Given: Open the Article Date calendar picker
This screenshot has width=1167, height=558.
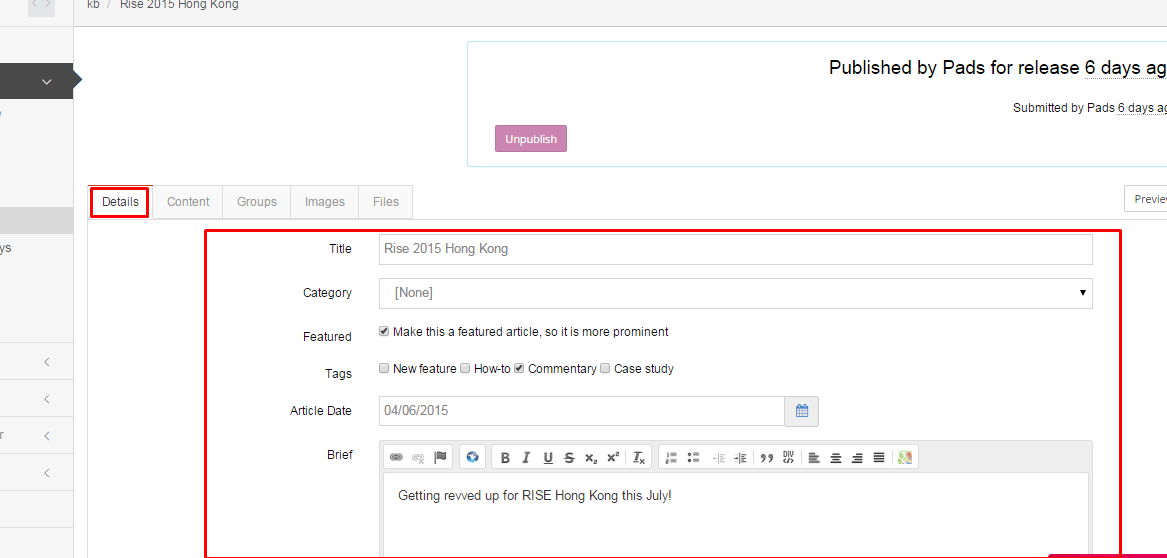Looking at the screenshot, I should coord(802,411).
